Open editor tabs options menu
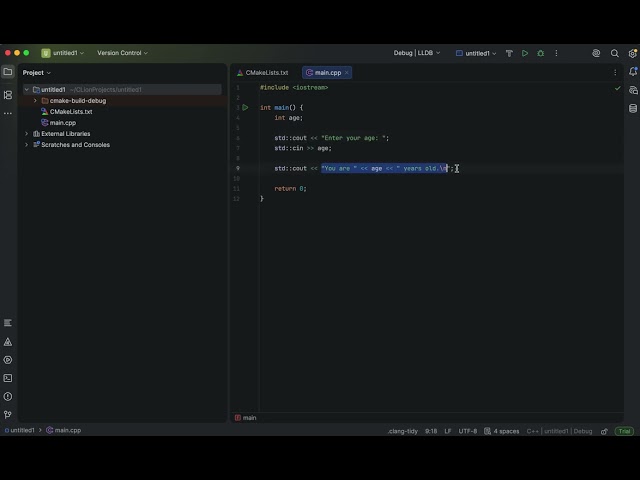 (x=615, y=73)
